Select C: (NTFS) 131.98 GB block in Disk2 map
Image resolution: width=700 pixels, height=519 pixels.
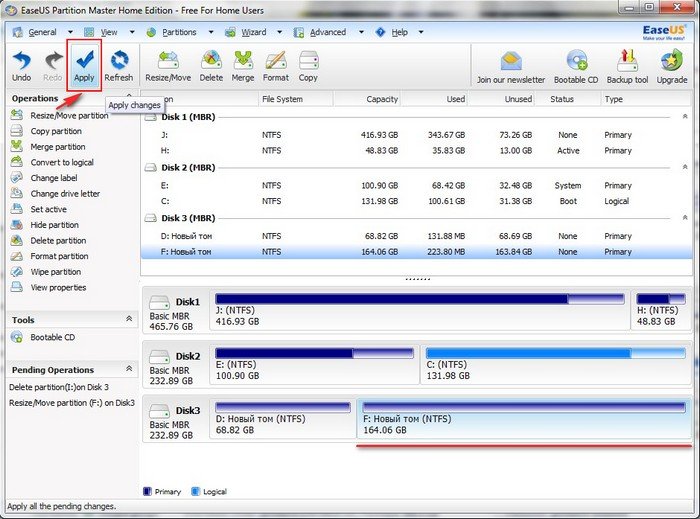coord(555,365)
